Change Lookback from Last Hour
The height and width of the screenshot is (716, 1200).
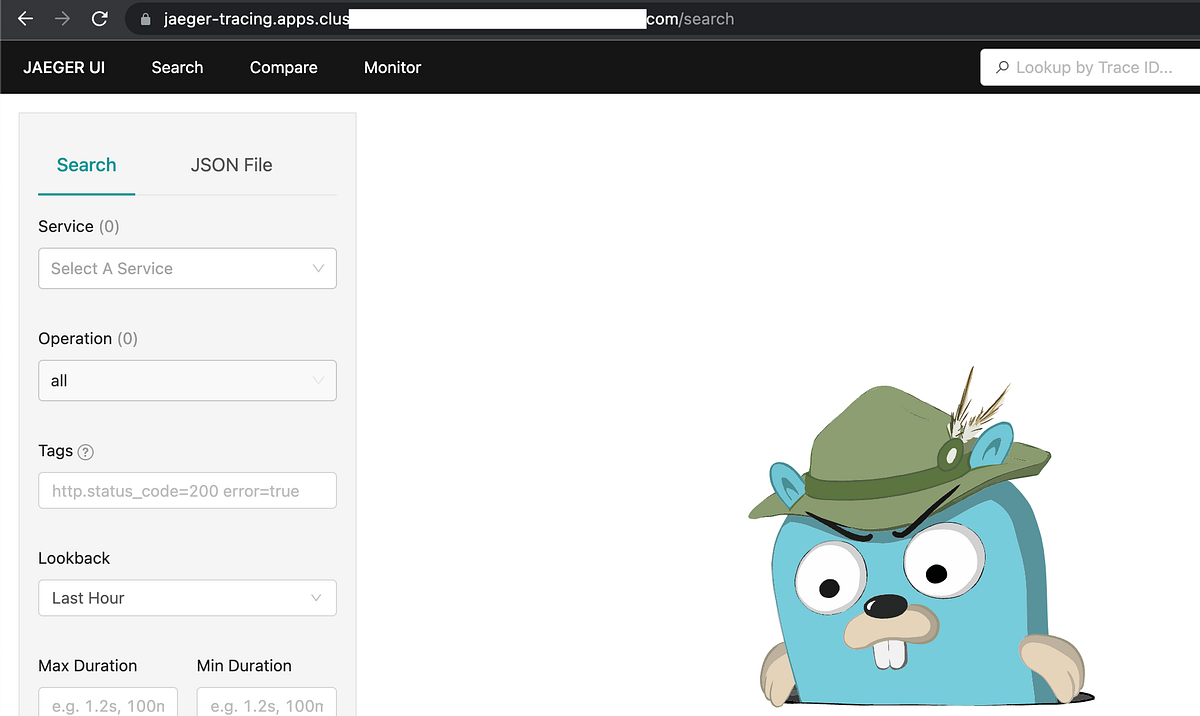click(187, 597)
